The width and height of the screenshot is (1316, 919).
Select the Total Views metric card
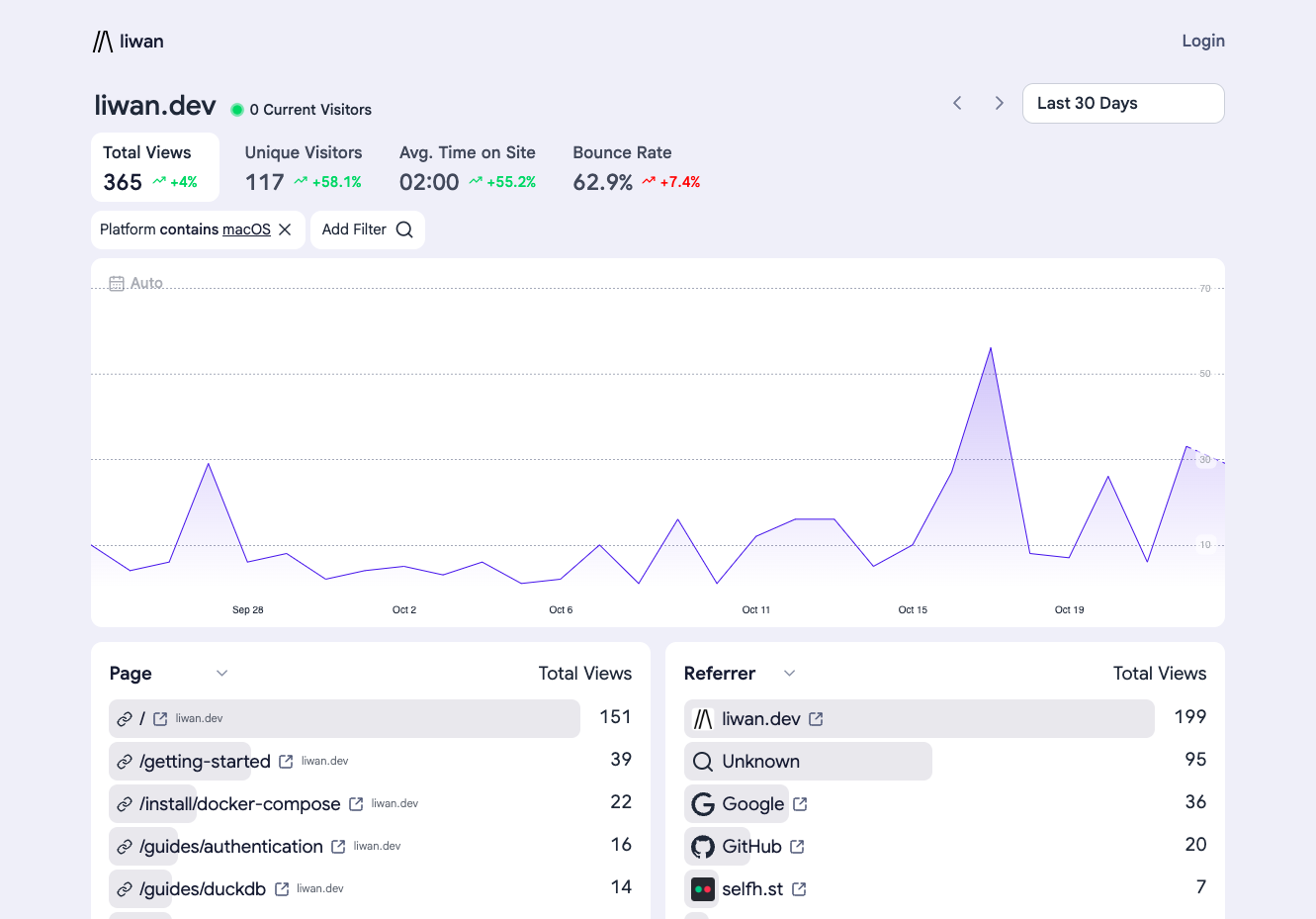155,167
